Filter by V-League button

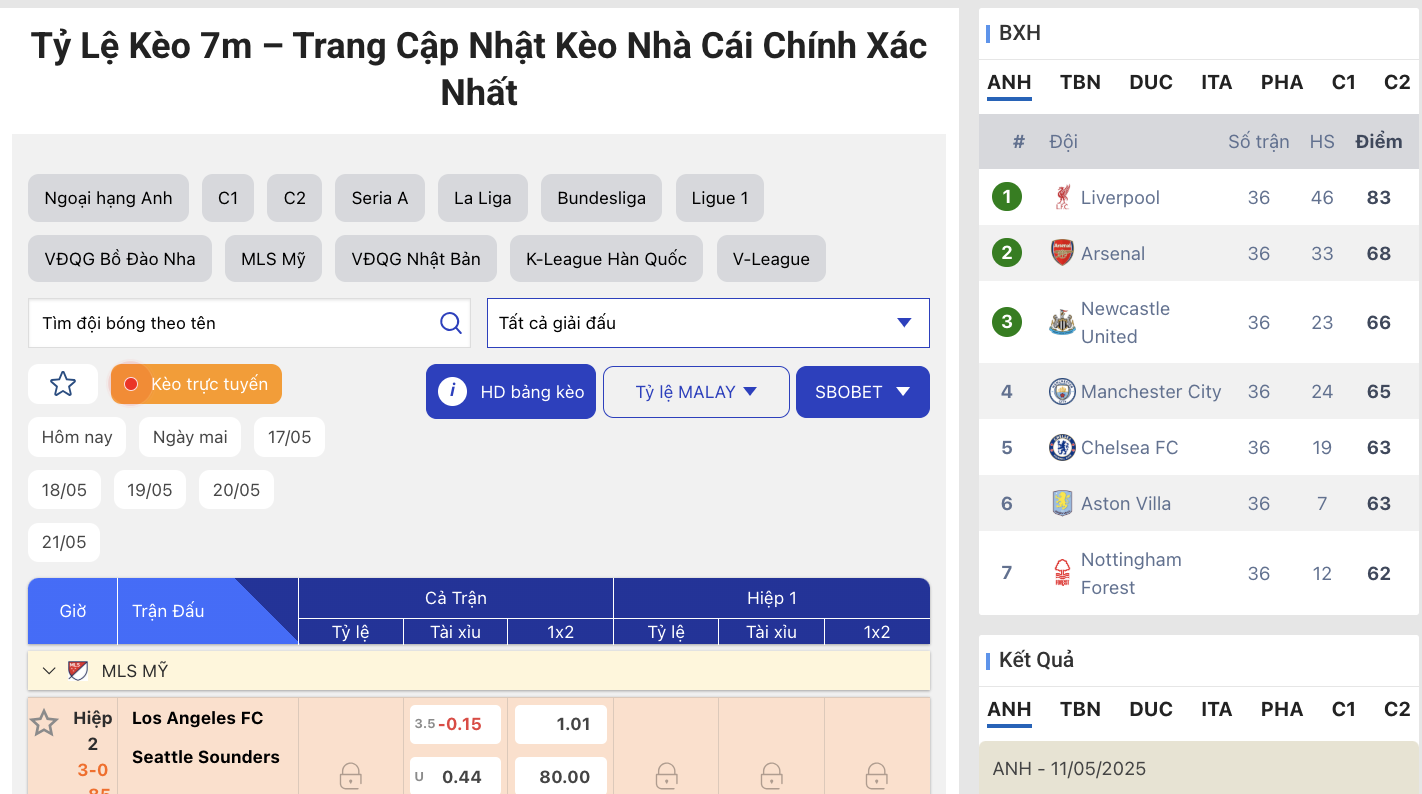point(771,259)
